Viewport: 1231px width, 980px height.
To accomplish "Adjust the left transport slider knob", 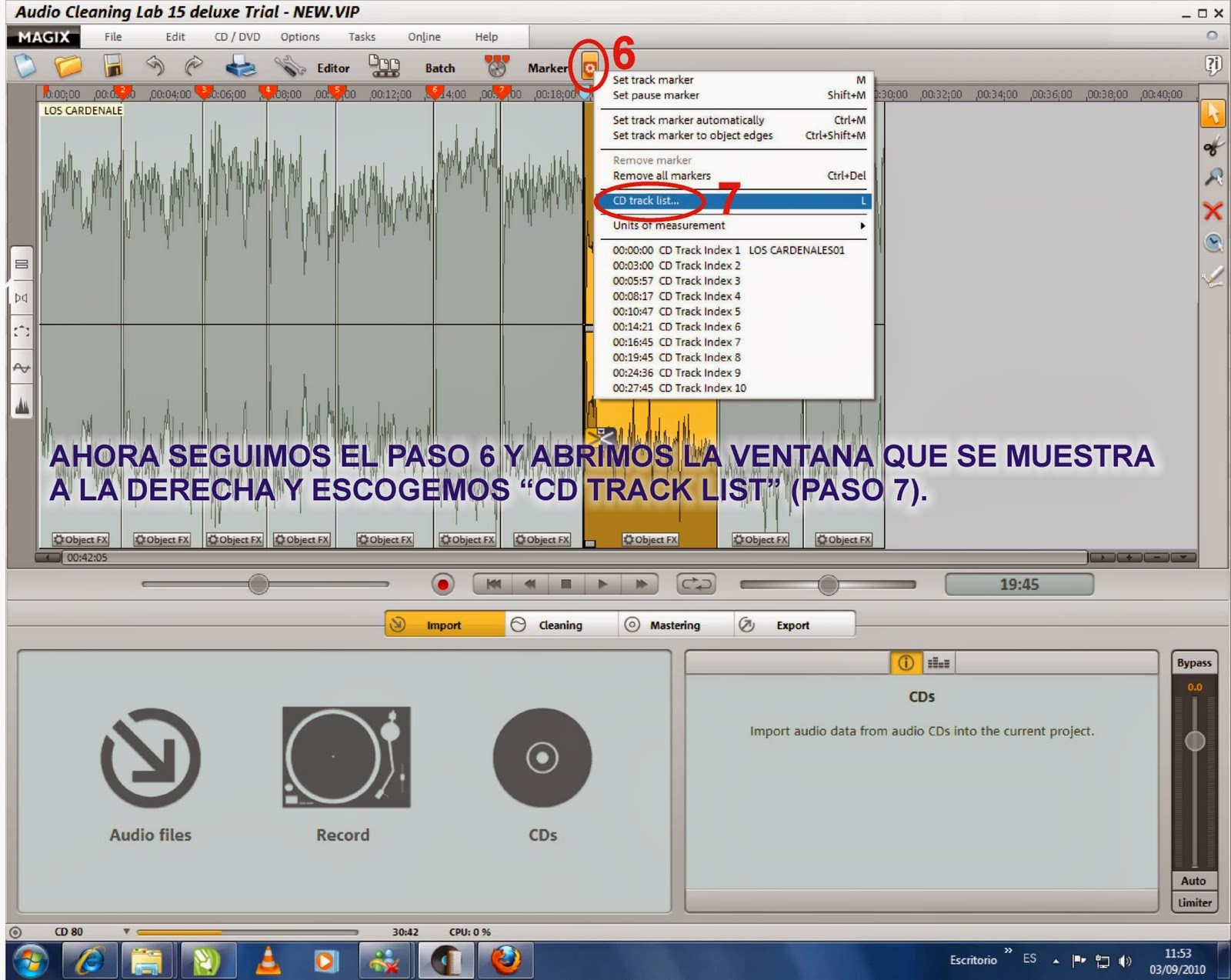I will [x=259, y=585].
